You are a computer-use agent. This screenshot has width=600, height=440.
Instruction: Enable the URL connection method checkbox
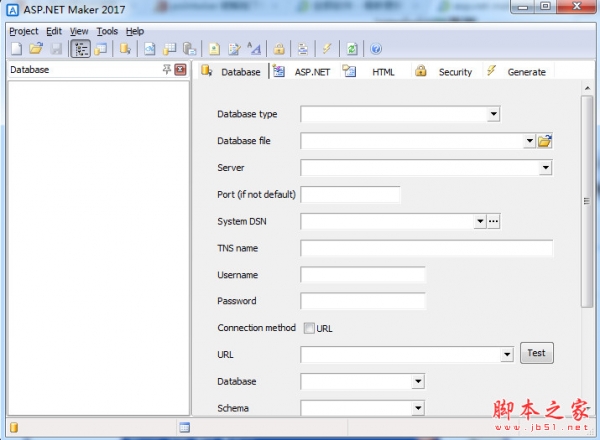pos(309,328)
